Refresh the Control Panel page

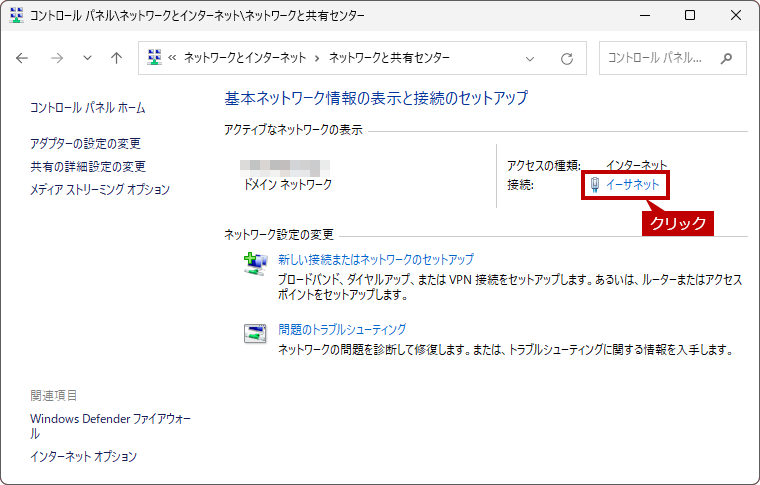567,59
